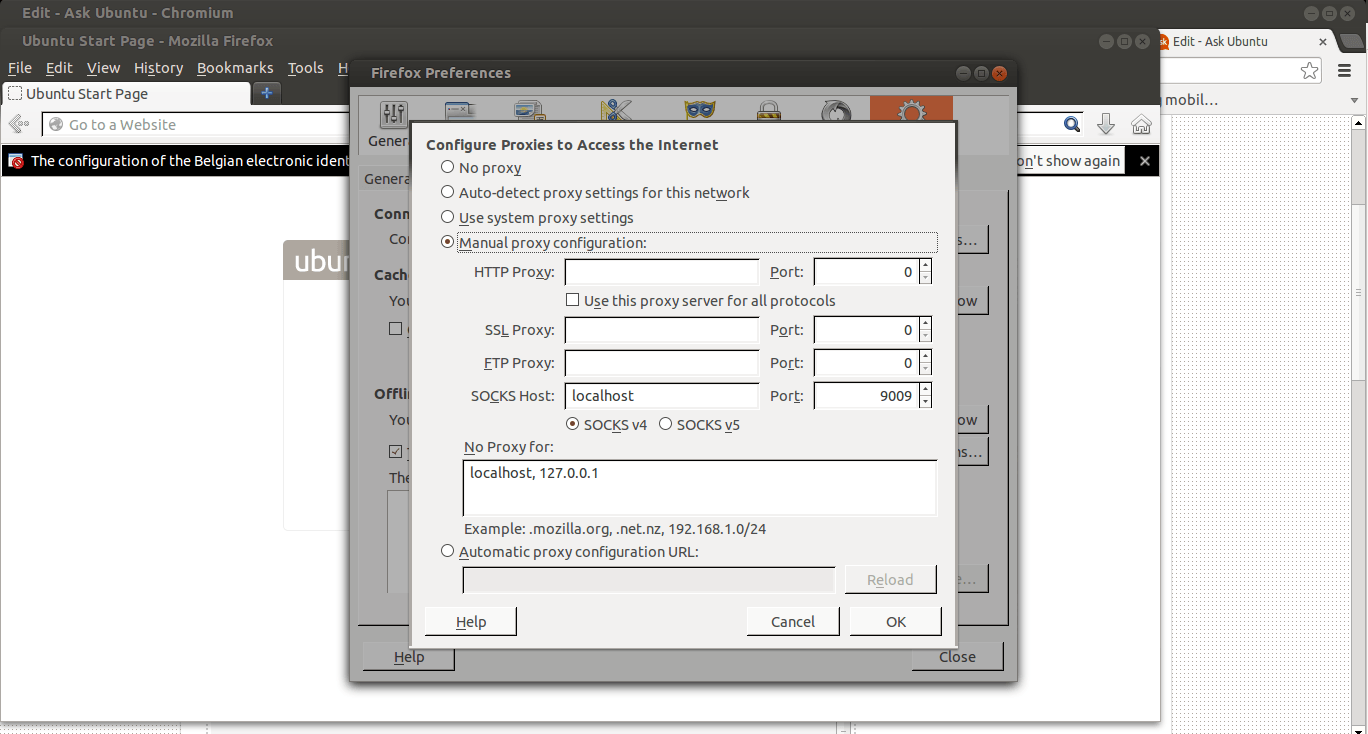
Task: Open the Content preferences pane icon
Action: (x=529, y=110)
